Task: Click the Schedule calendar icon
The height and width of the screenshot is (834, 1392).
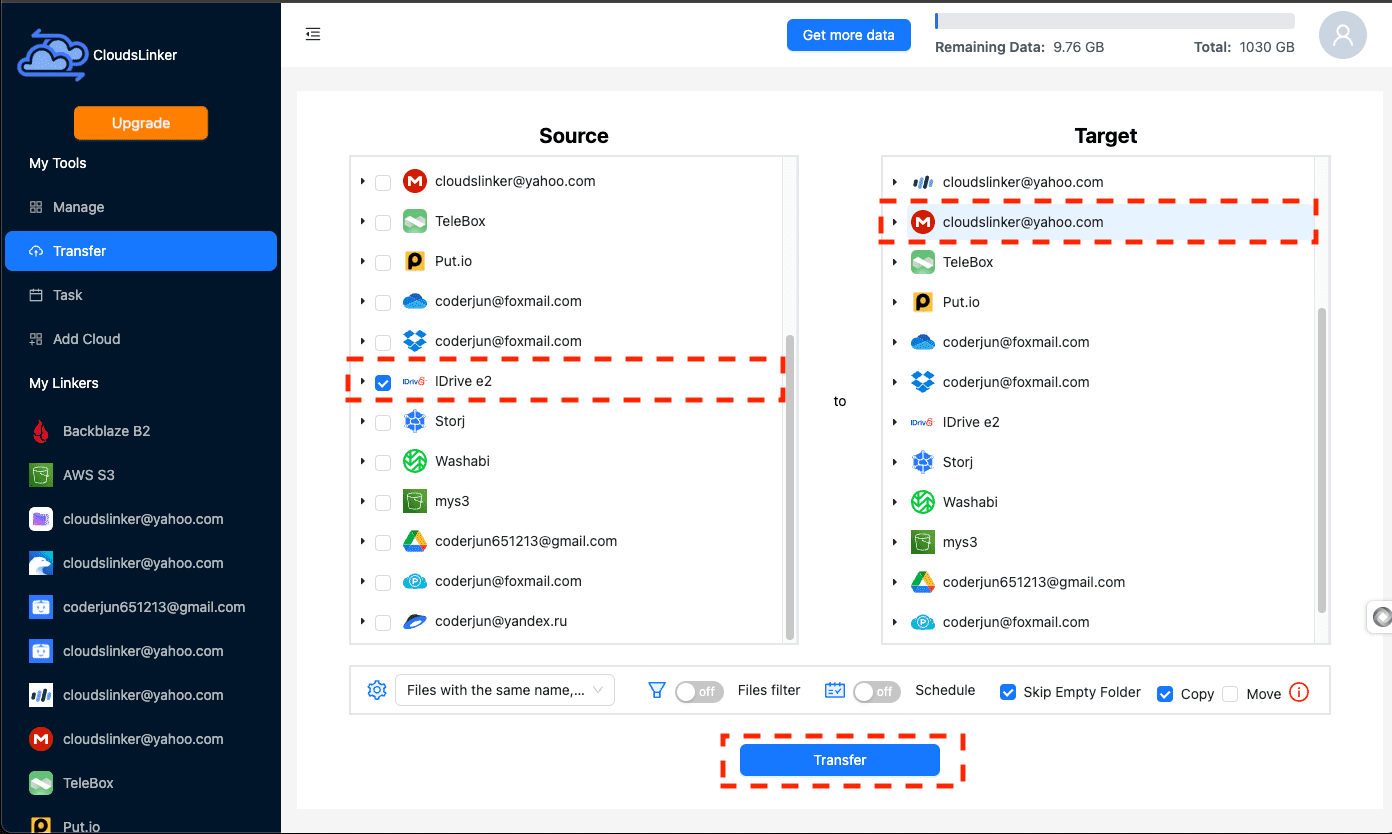Action: (x=835, y=690)
